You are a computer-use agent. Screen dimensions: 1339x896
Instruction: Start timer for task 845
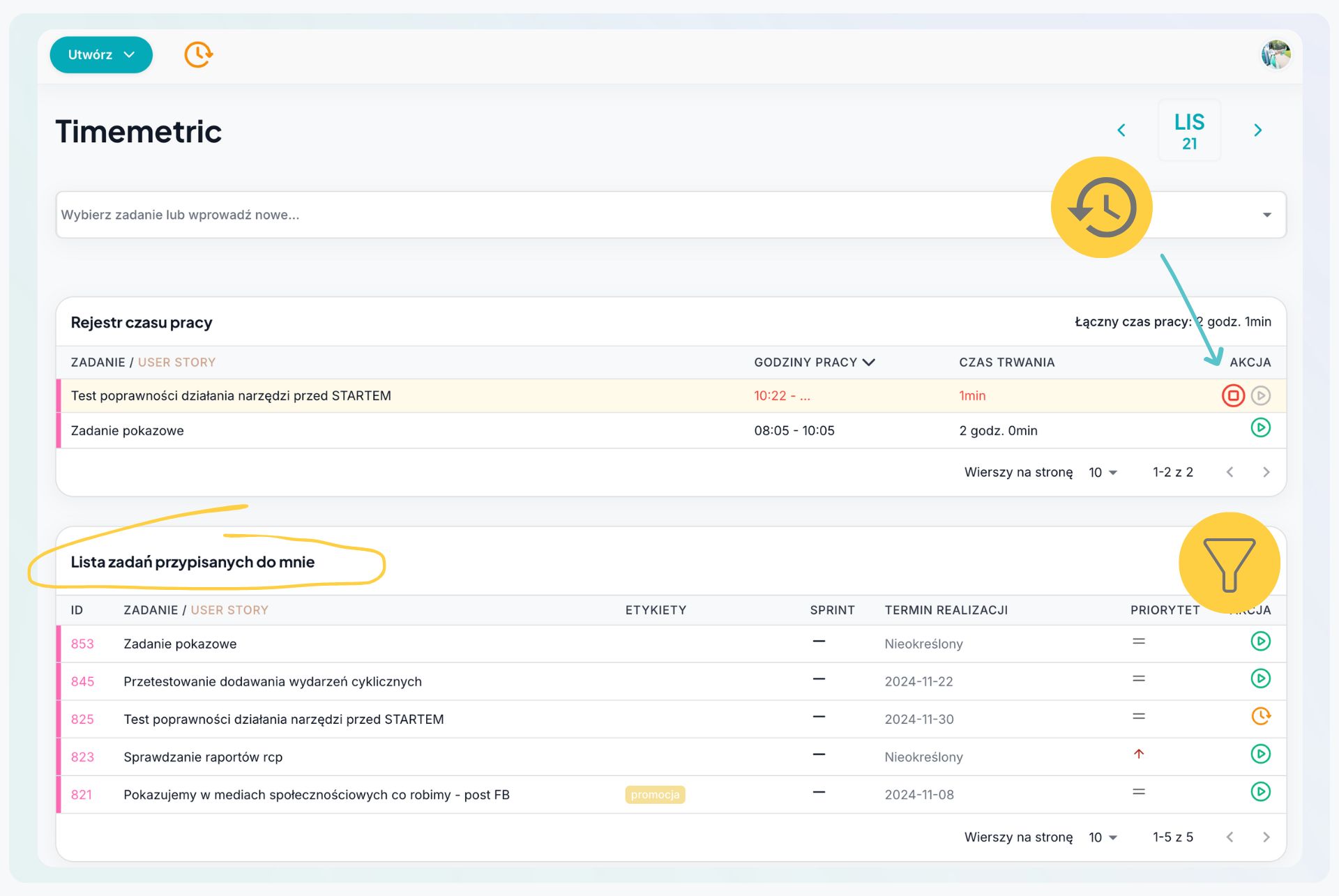pos(1259,679)
